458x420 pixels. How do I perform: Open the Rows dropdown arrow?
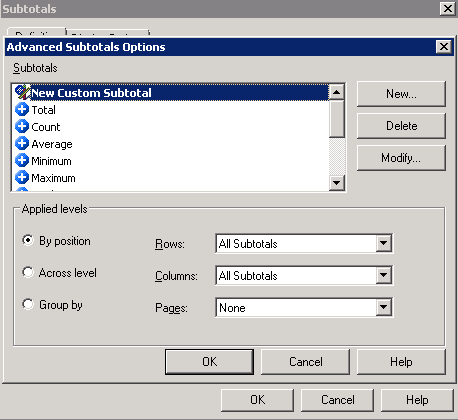tap(383, 243)
